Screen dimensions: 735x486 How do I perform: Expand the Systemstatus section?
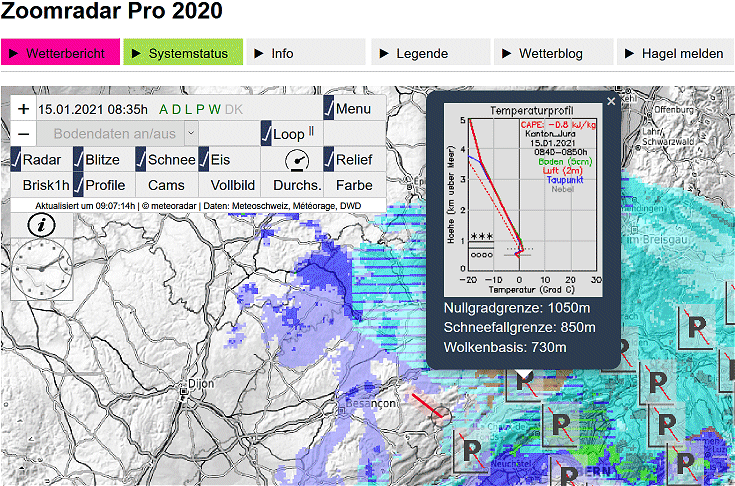pos(184,53)
